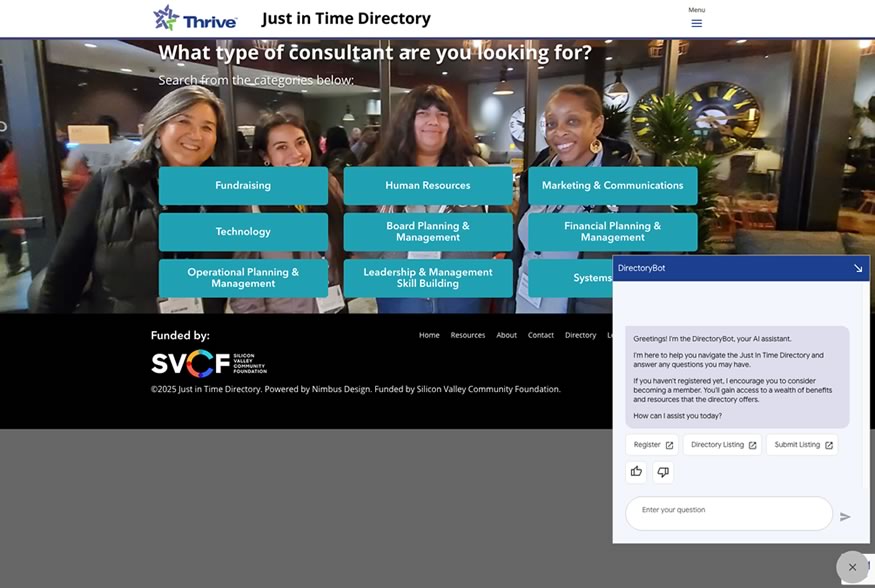Click the SVCF foundation logo
Viewport: 875px width, 588px height.
coord(209,364)
